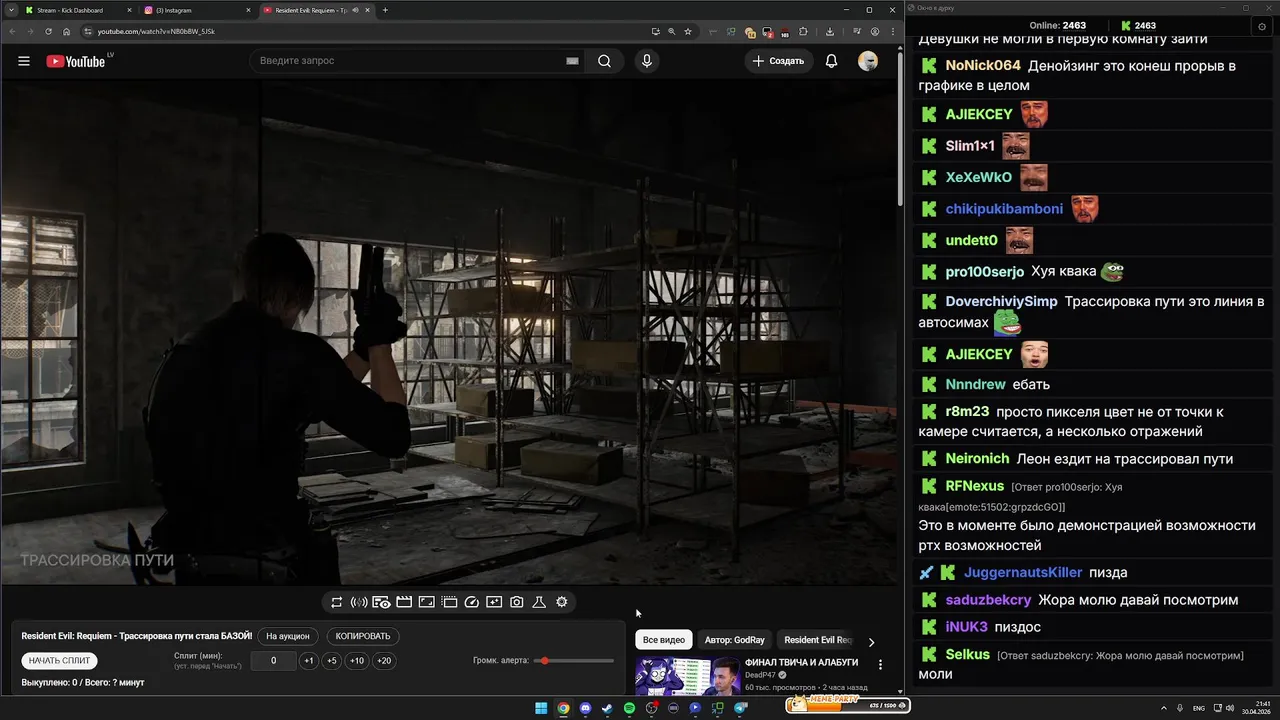Reload the page in Chrome

pyautogui.click(x=48, y=31)
